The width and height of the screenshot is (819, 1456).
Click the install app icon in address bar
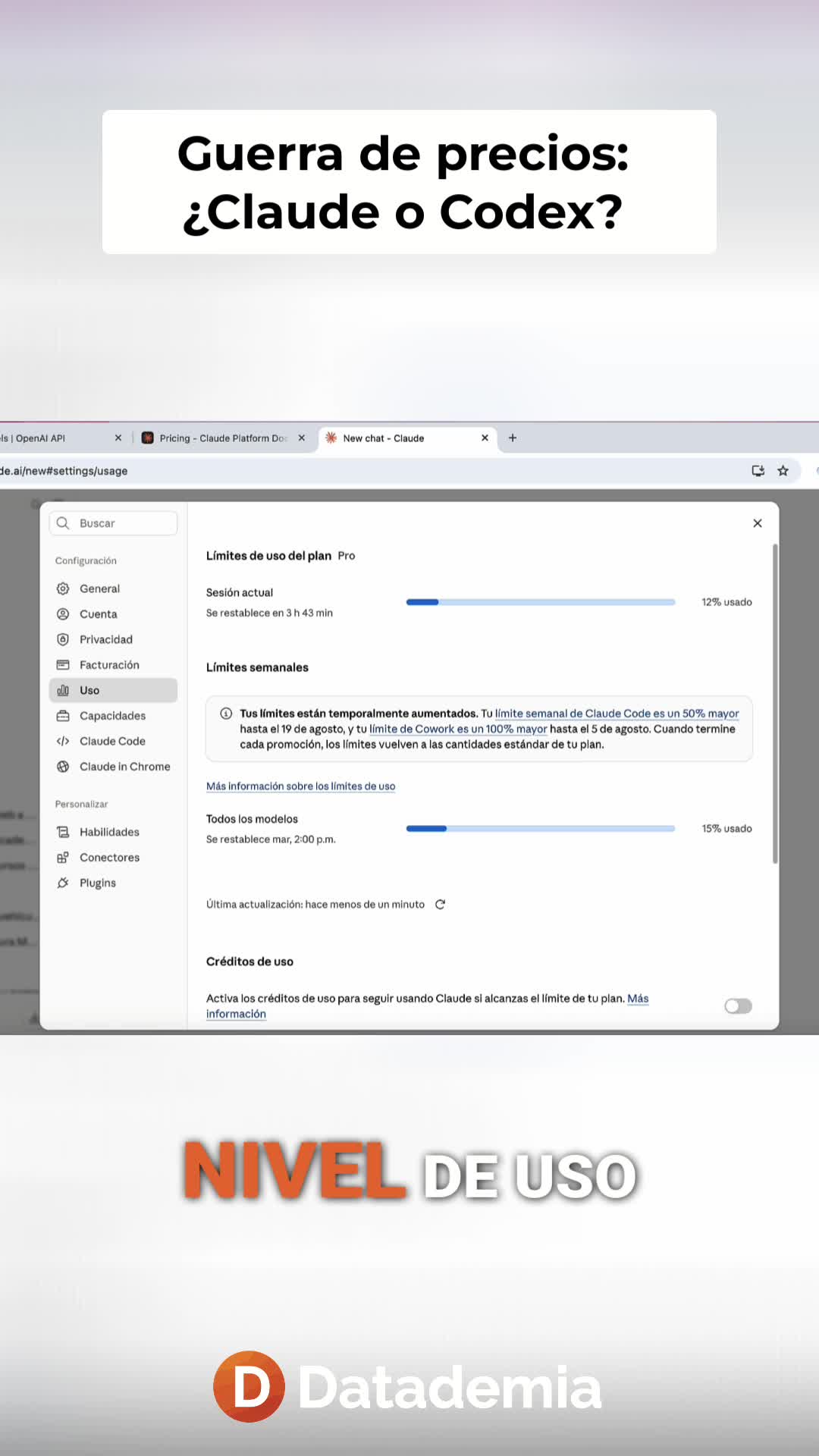point(758,471)
